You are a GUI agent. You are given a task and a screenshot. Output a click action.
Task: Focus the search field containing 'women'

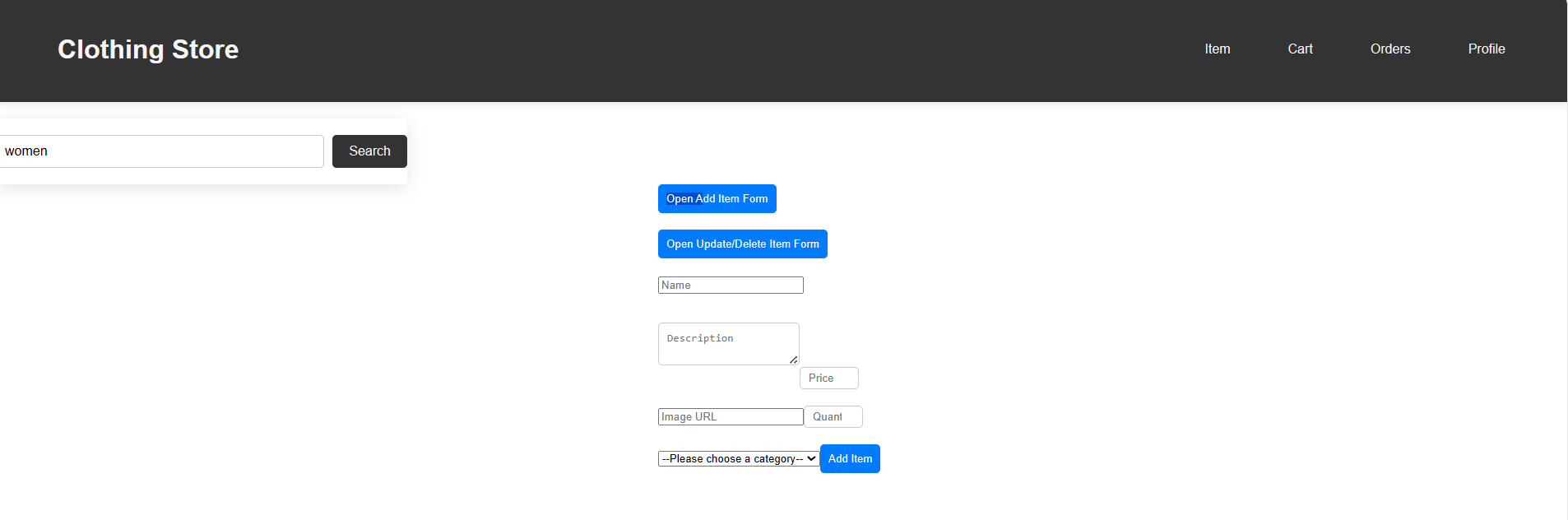165,151
